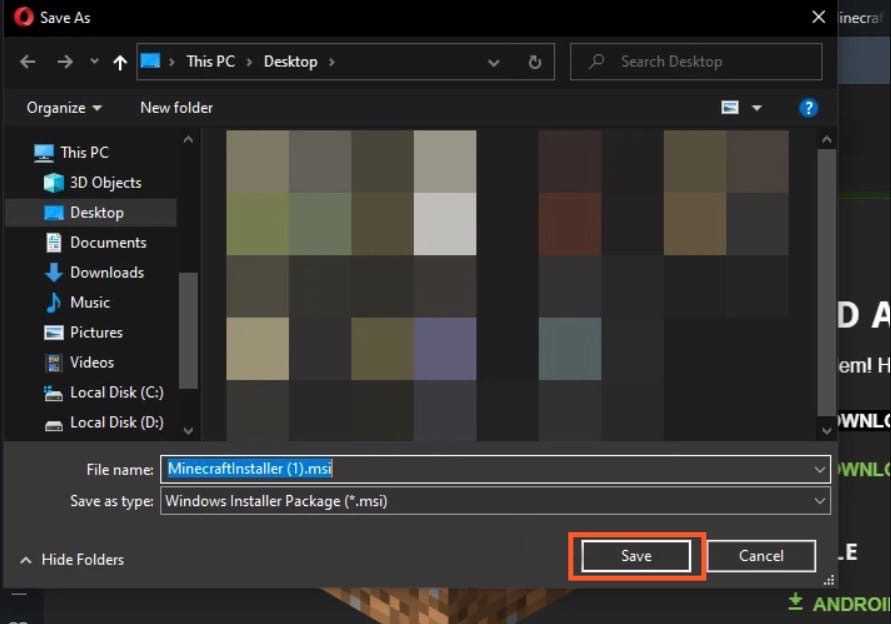Screen dimensions: 891x624
Task: Click the Back navigation arrow
Action: coord(27,62)
